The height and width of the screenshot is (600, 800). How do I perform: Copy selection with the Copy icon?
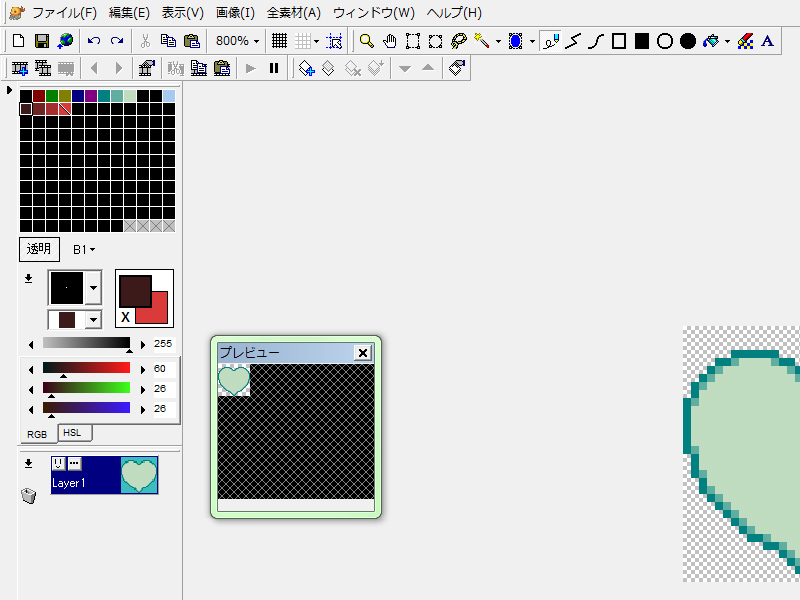pyautogui.click(x=168, y=41)
